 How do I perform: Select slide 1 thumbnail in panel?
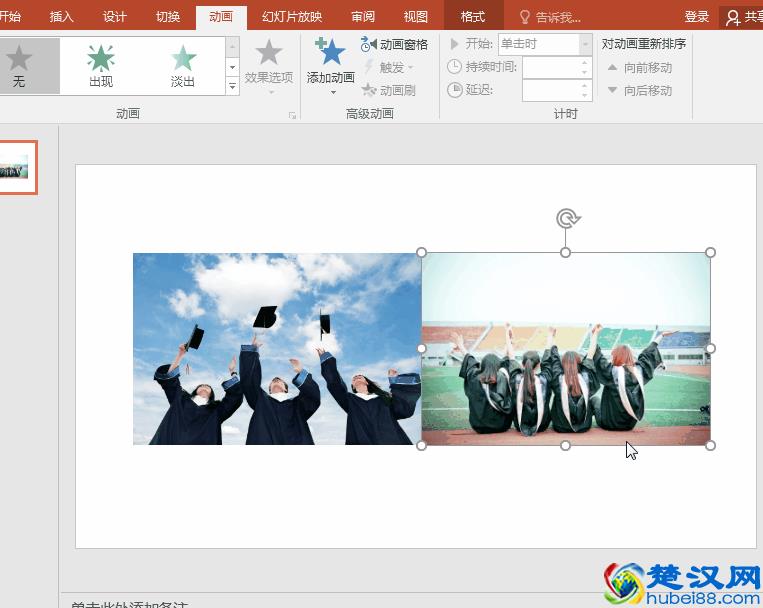point(18,167)
